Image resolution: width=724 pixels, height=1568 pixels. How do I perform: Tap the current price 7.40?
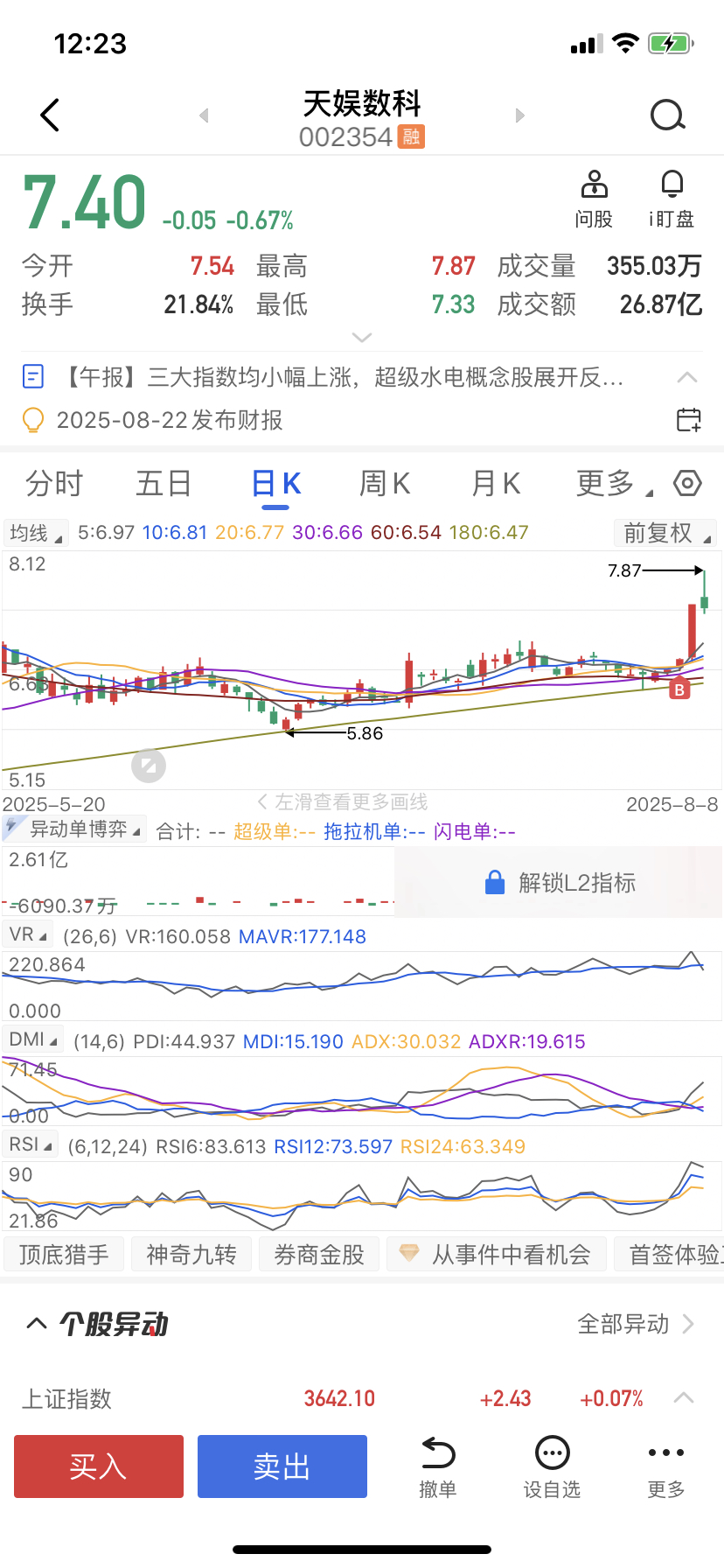[x=84, y=202]
